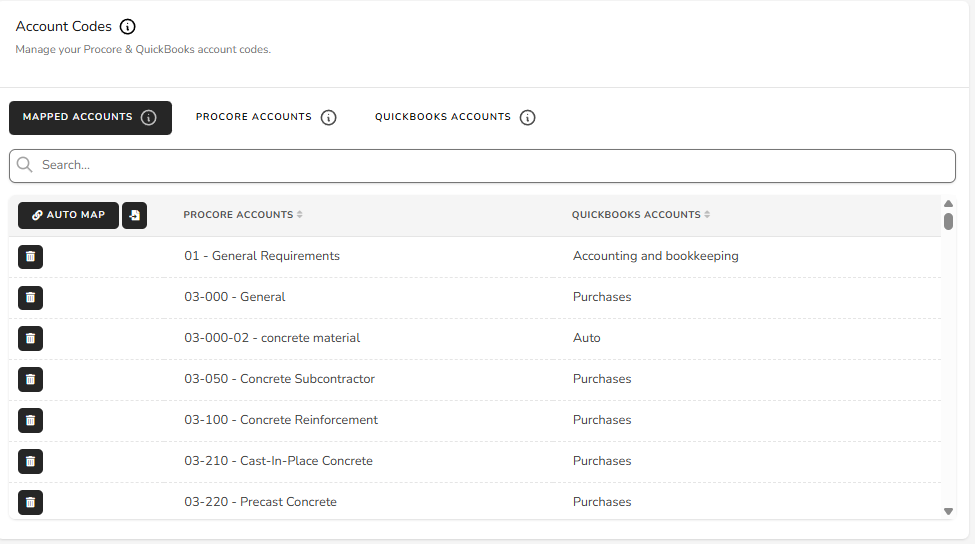
Task: Delete the 03-210 Cast-In-Place Concrete mapping
Action: 30,462
